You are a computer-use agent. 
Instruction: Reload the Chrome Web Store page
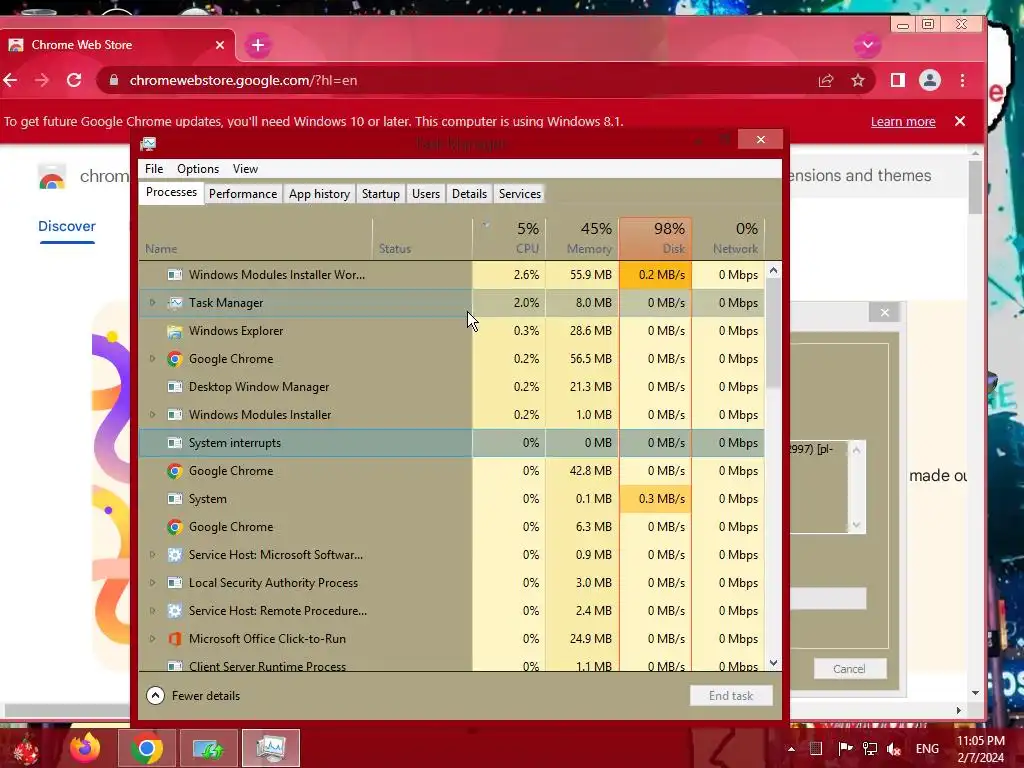pos(74,80)
